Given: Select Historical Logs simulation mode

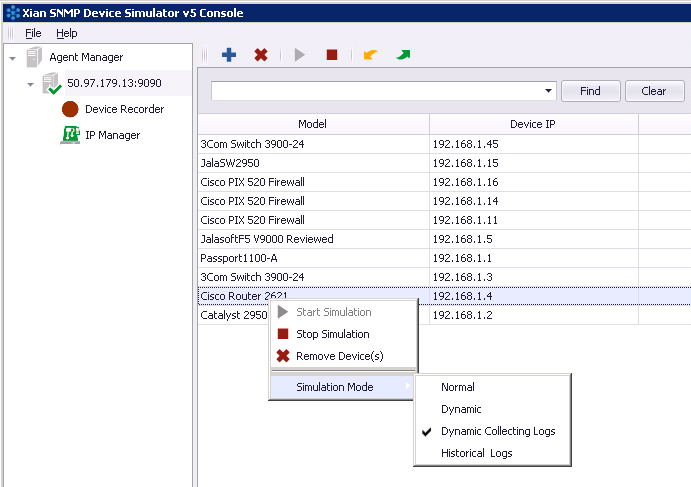Looking at the screenshot, I should 492,453.
